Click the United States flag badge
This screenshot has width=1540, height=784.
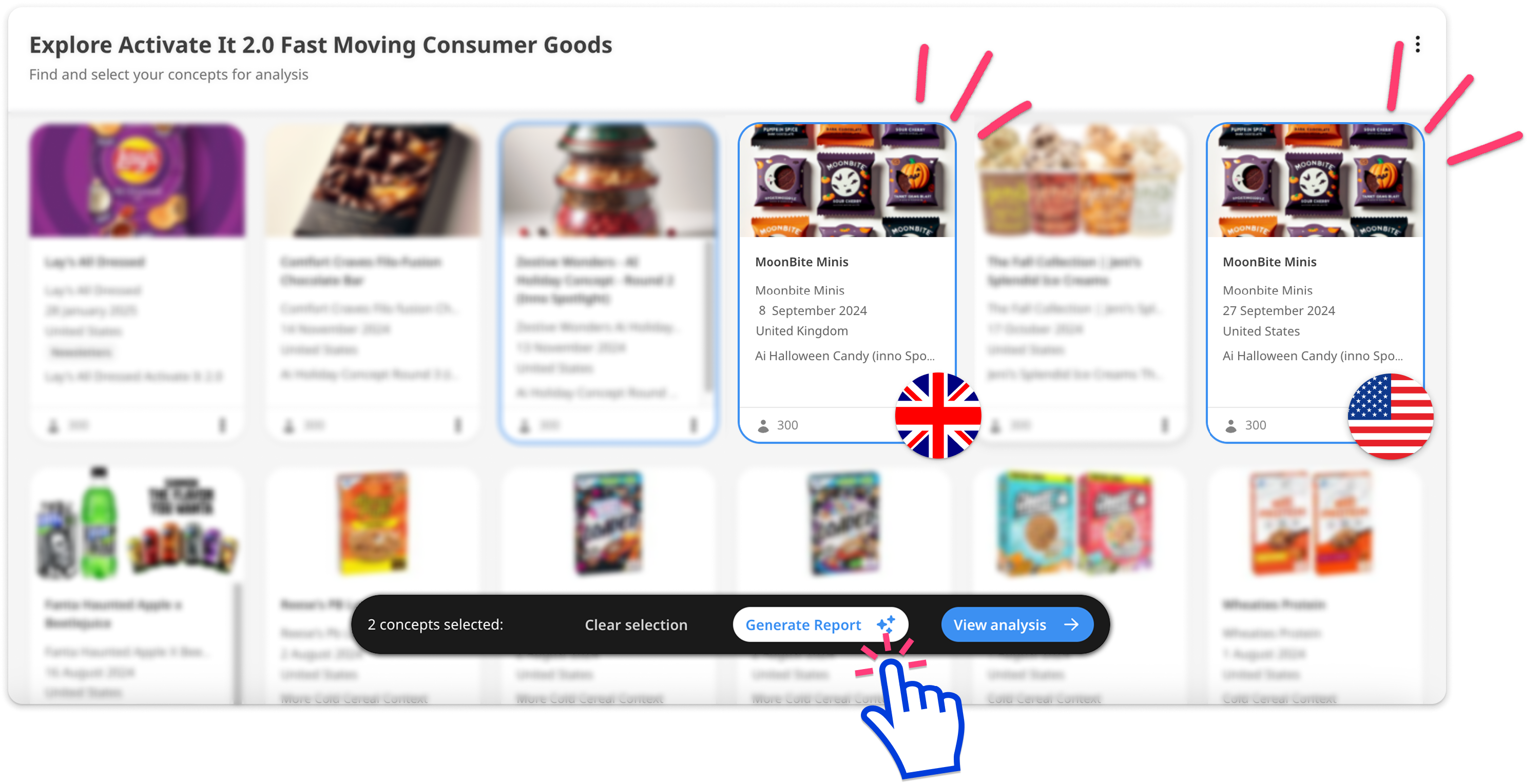click(x=1391, y=416)
